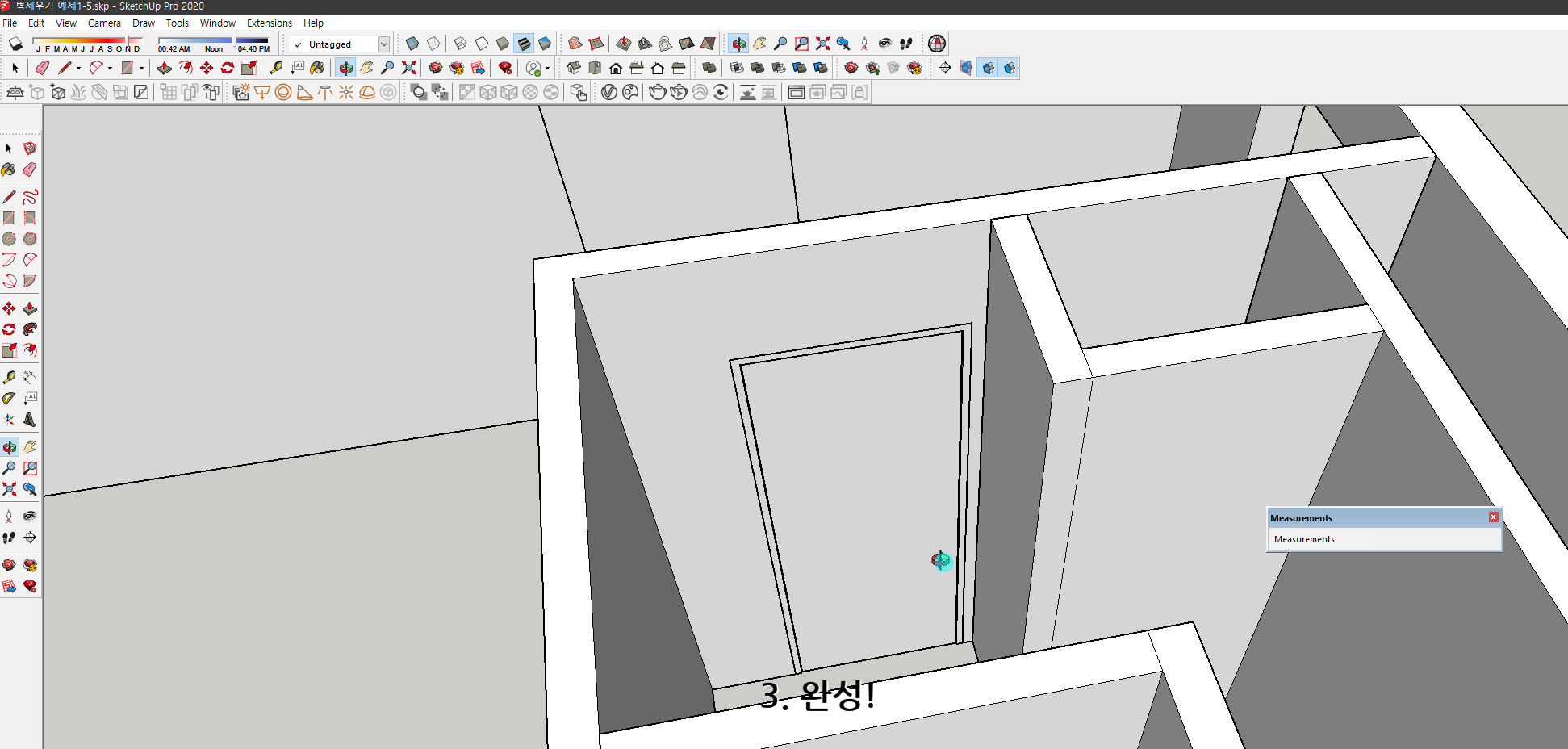The image size is (1568, 749).
Task: Click the Measurements input field
Action: click(1384, 539)
